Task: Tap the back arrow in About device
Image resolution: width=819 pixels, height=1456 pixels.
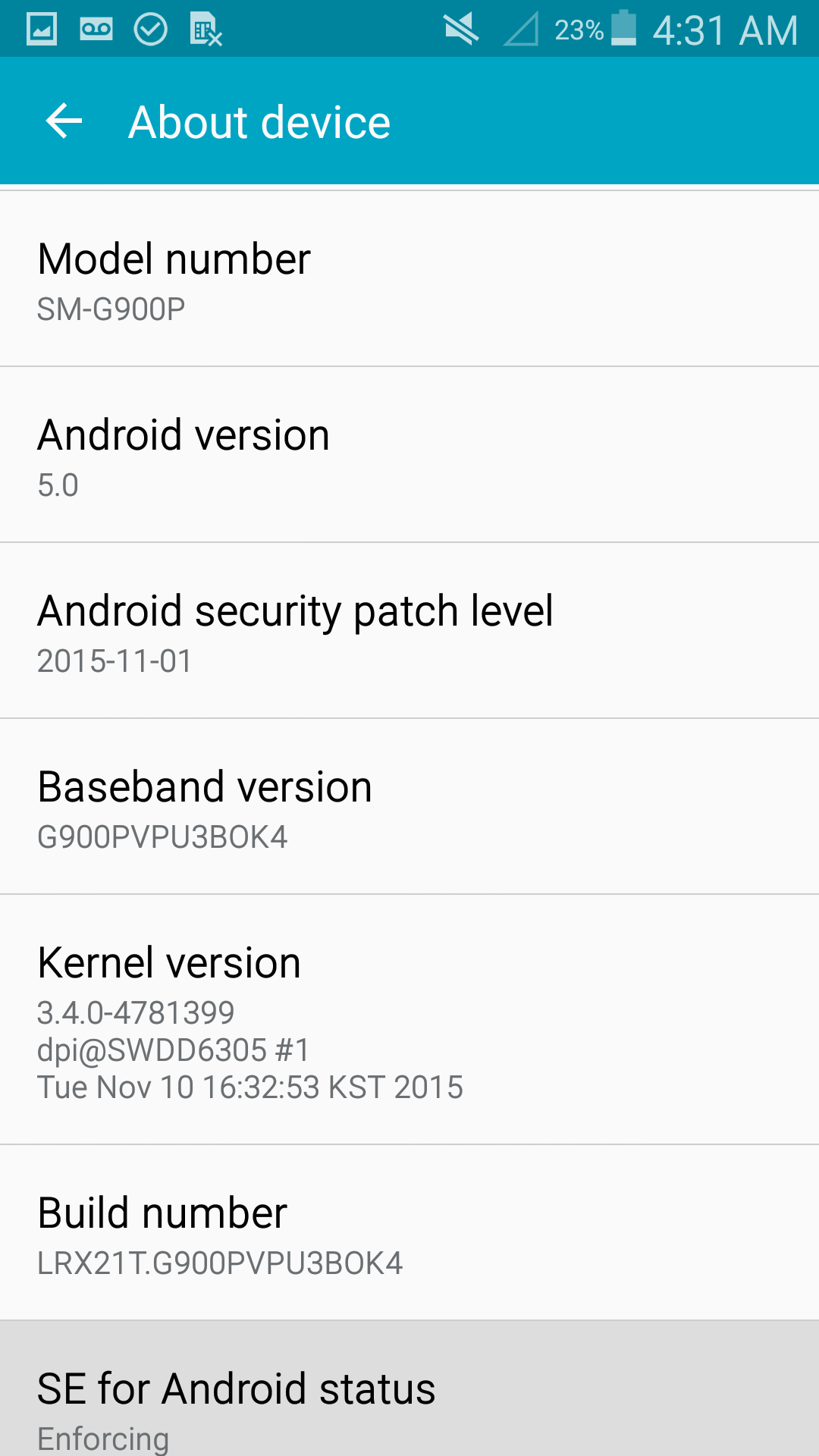Action: click(64, 121)
